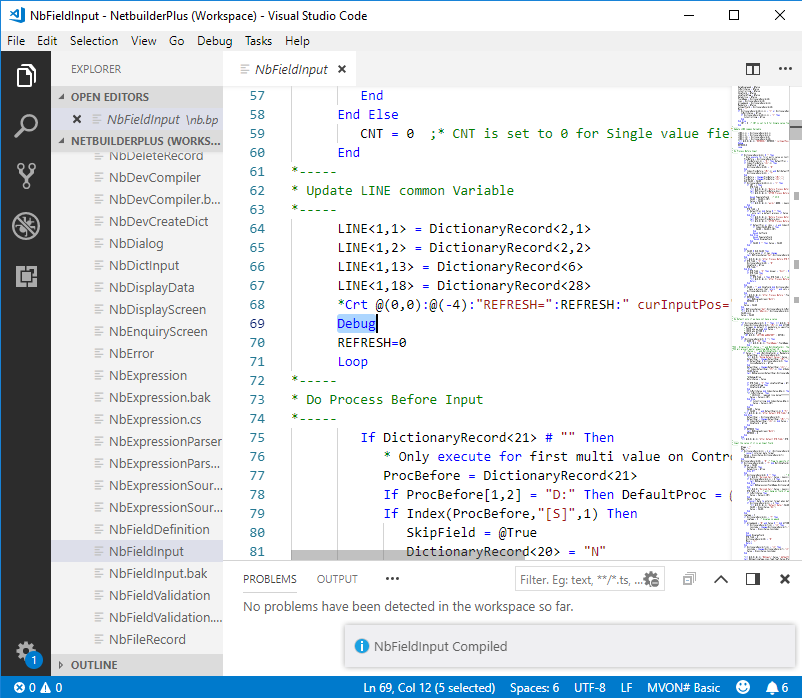Click the filter settings gear icon
The image size is (802, 698).
pyautogui.click(x=651, y=579)
